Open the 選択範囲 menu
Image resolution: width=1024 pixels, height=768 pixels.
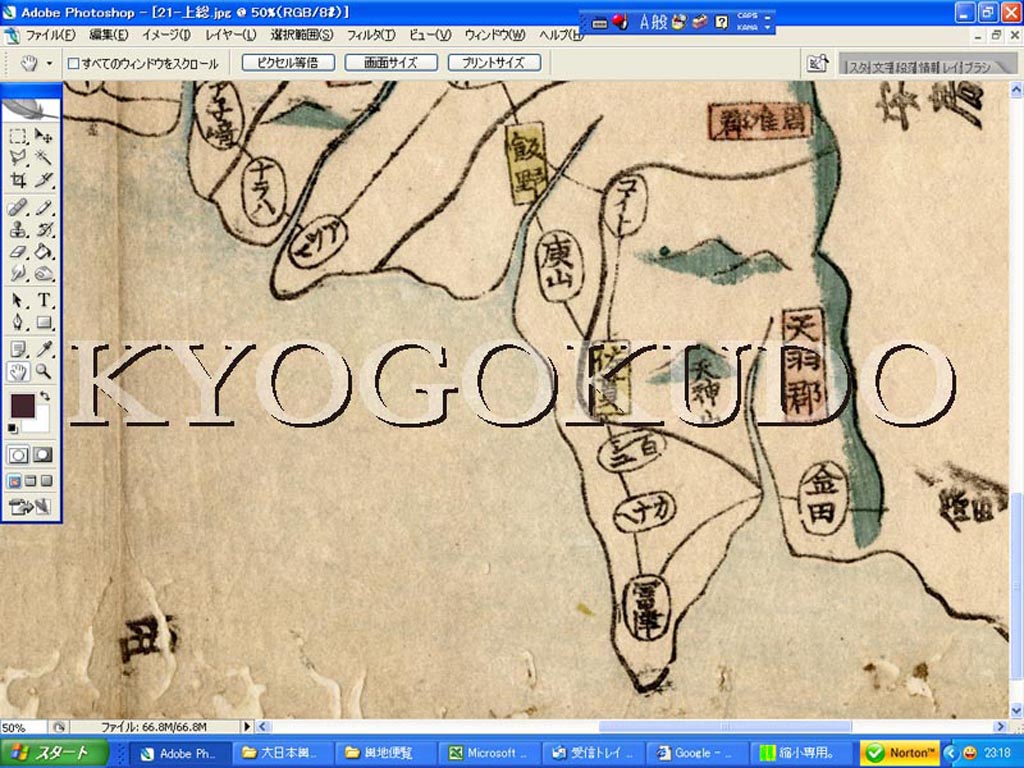302,35
